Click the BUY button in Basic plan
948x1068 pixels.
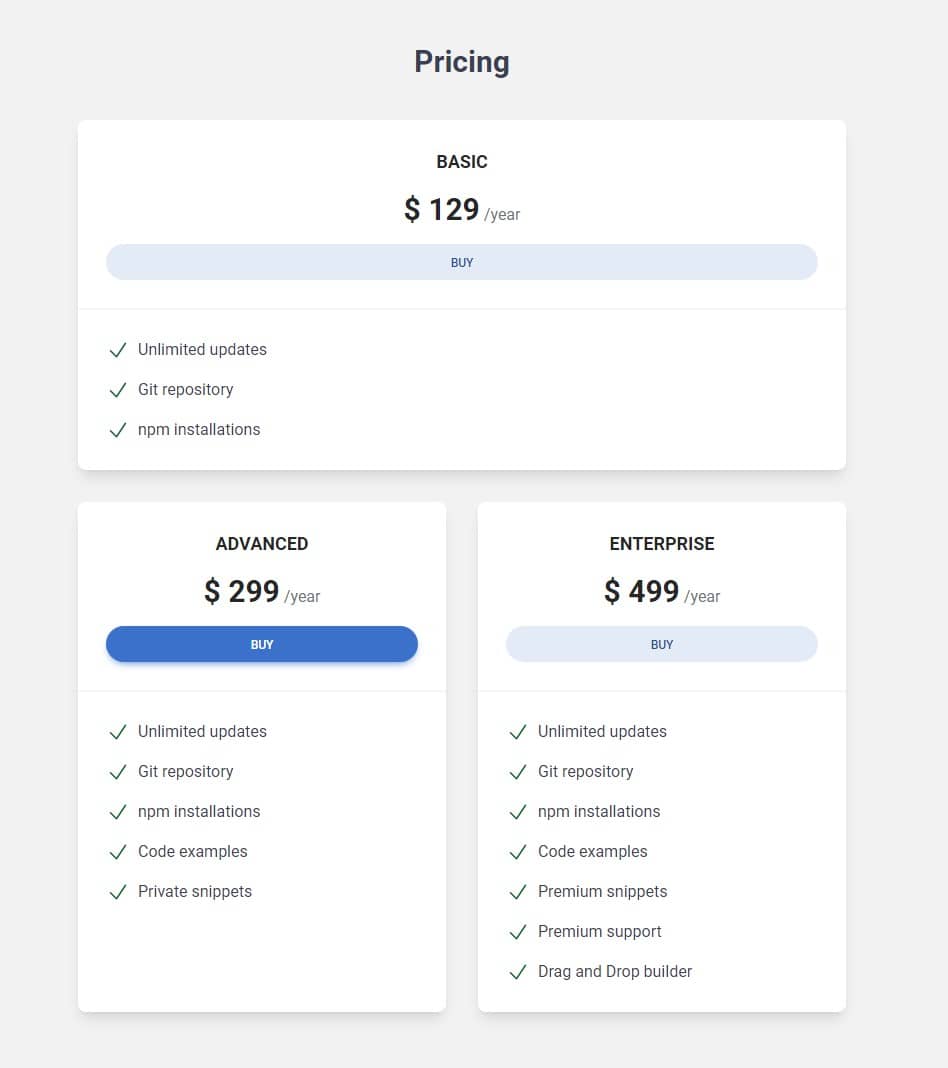(462, 262)
